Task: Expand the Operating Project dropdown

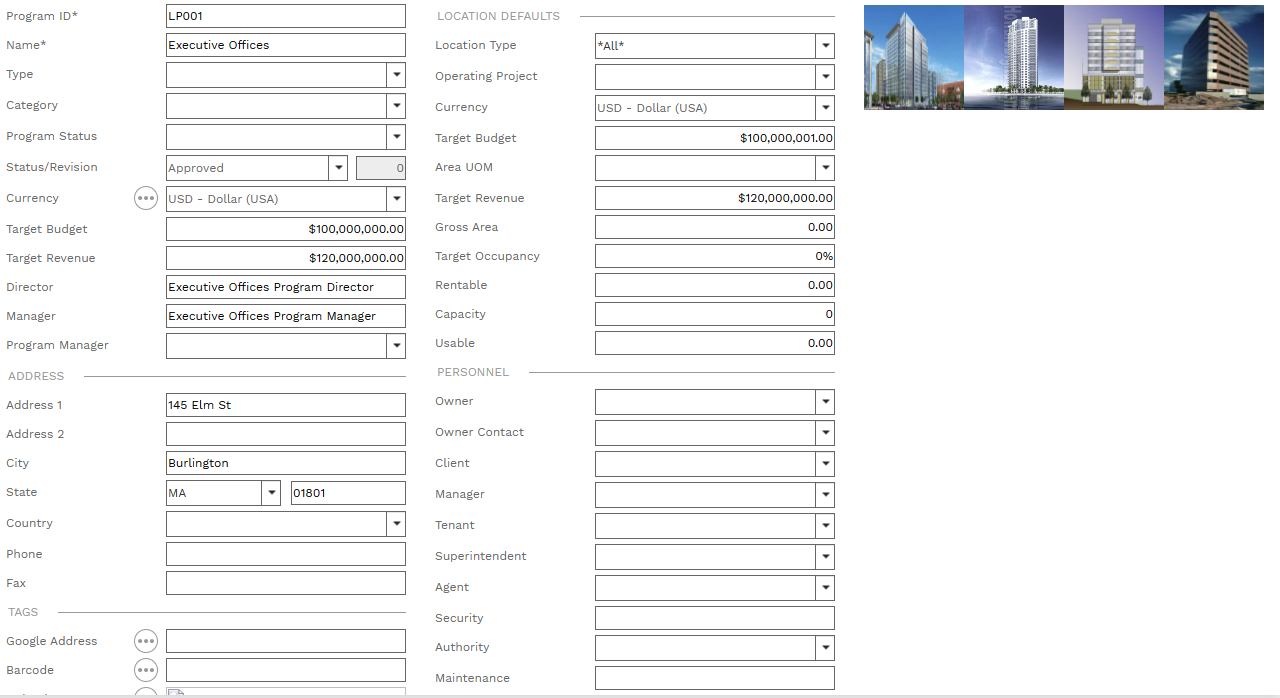Action: tap(825, 77)
